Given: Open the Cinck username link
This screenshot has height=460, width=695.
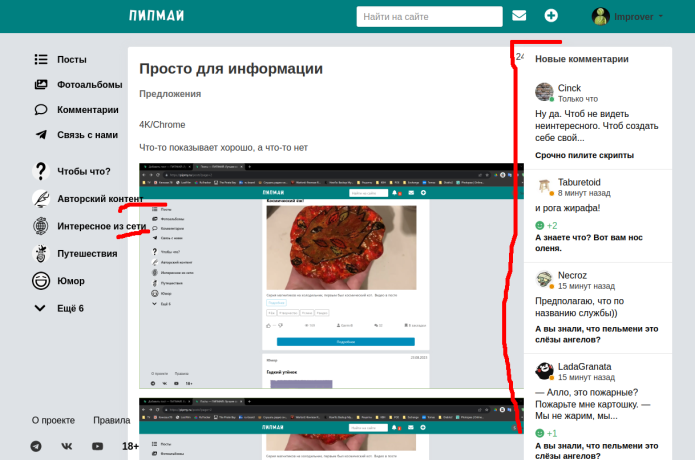Looking at the screenshot, I should pyautogui.click(x=569, y=88).
